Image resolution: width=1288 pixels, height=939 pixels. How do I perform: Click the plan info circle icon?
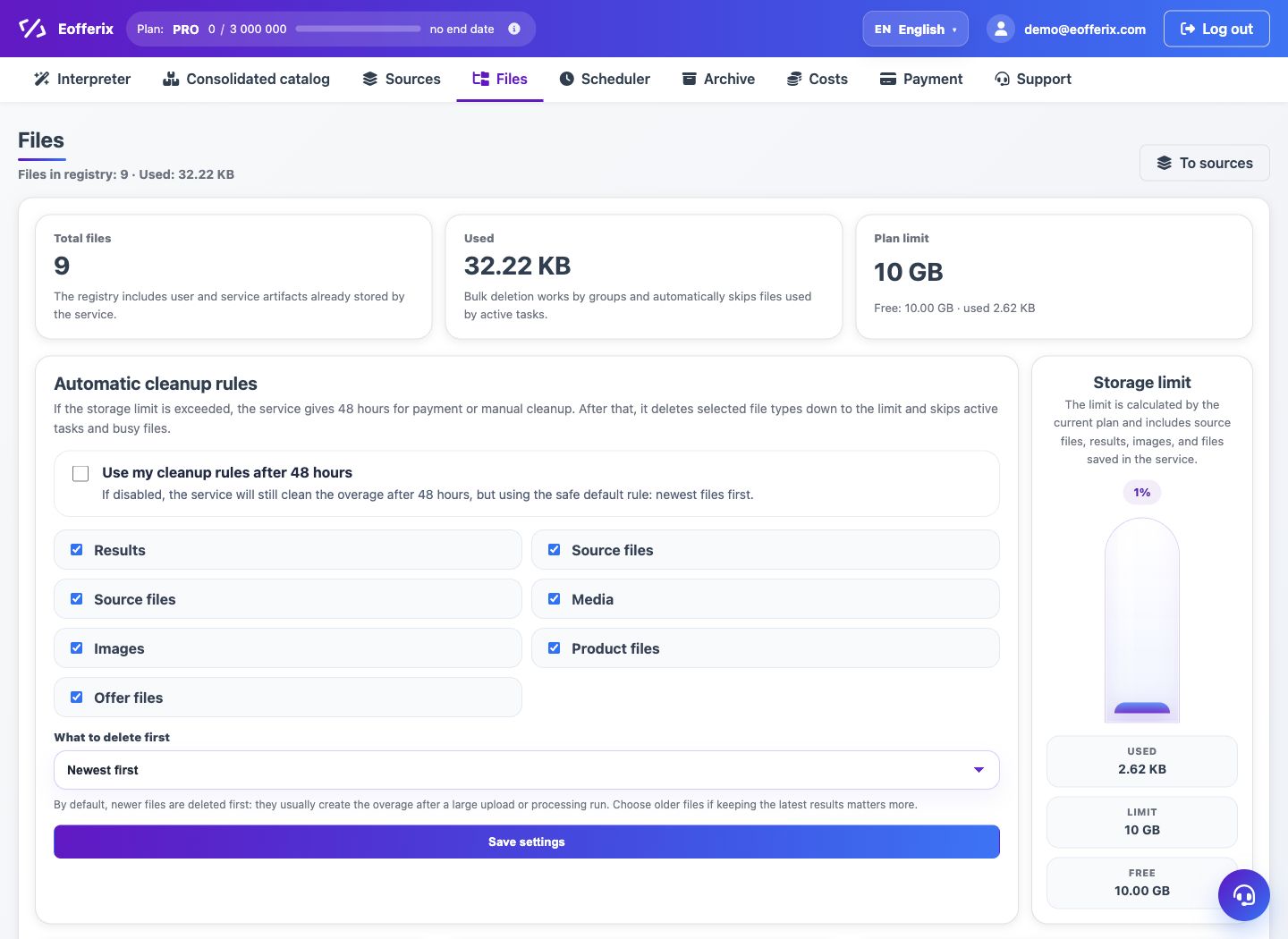click(514, 29)
